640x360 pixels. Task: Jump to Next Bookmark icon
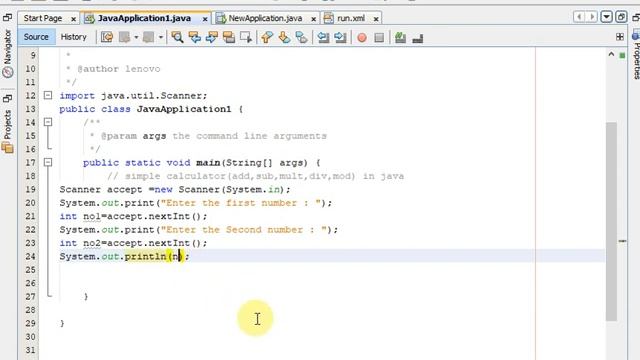point(284,38)
